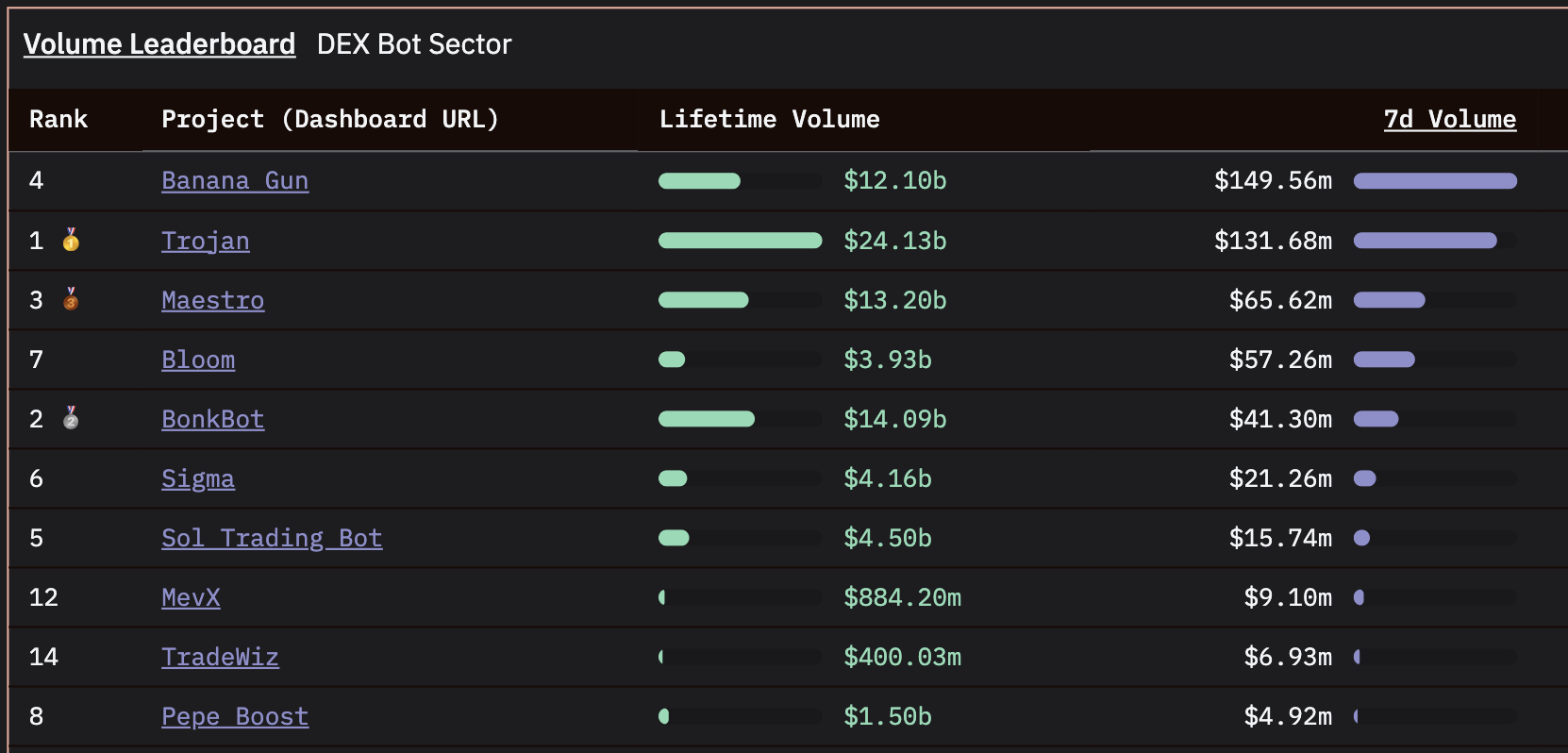The width and height of the screenshot is (1568, 753).
Task: Click BonkBot's green lifetime volume bar
Action: tap(707, 419)
